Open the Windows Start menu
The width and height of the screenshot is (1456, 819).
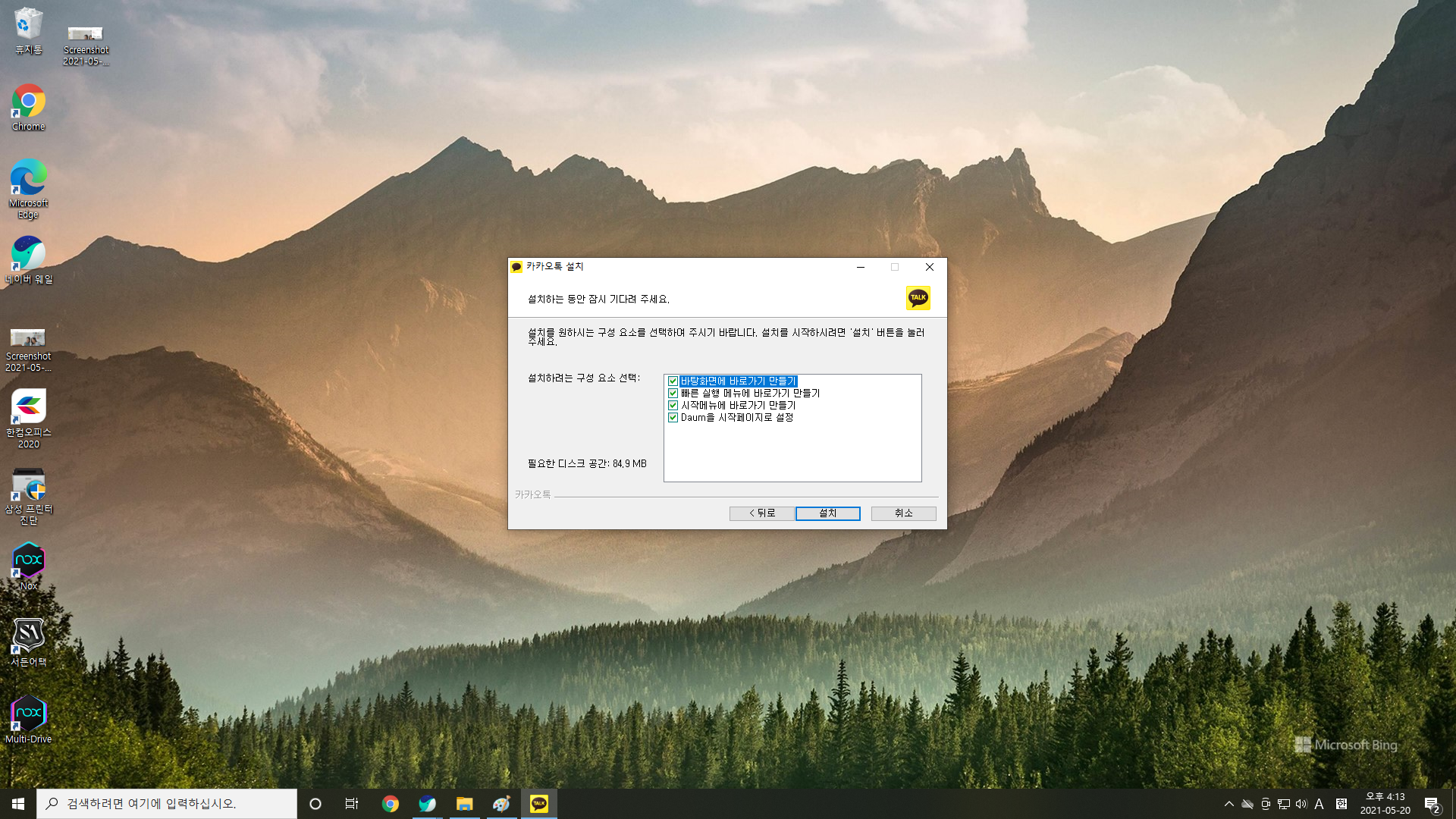[18, 804]
